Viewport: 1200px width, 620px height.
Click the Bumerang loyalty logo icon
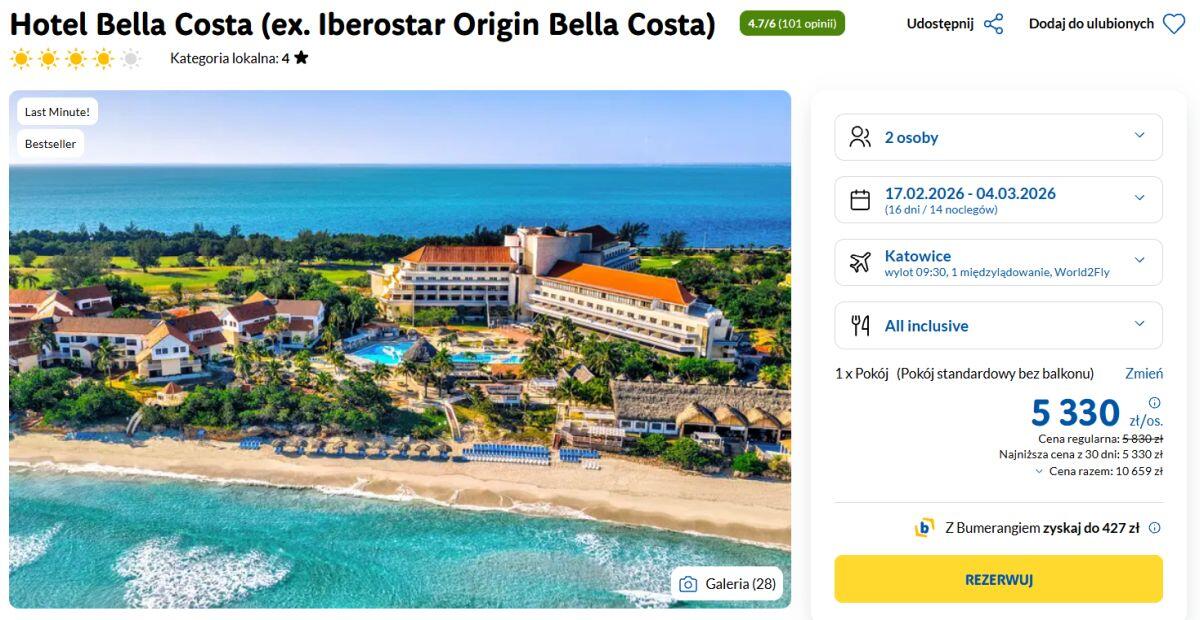tap(925, 528)
